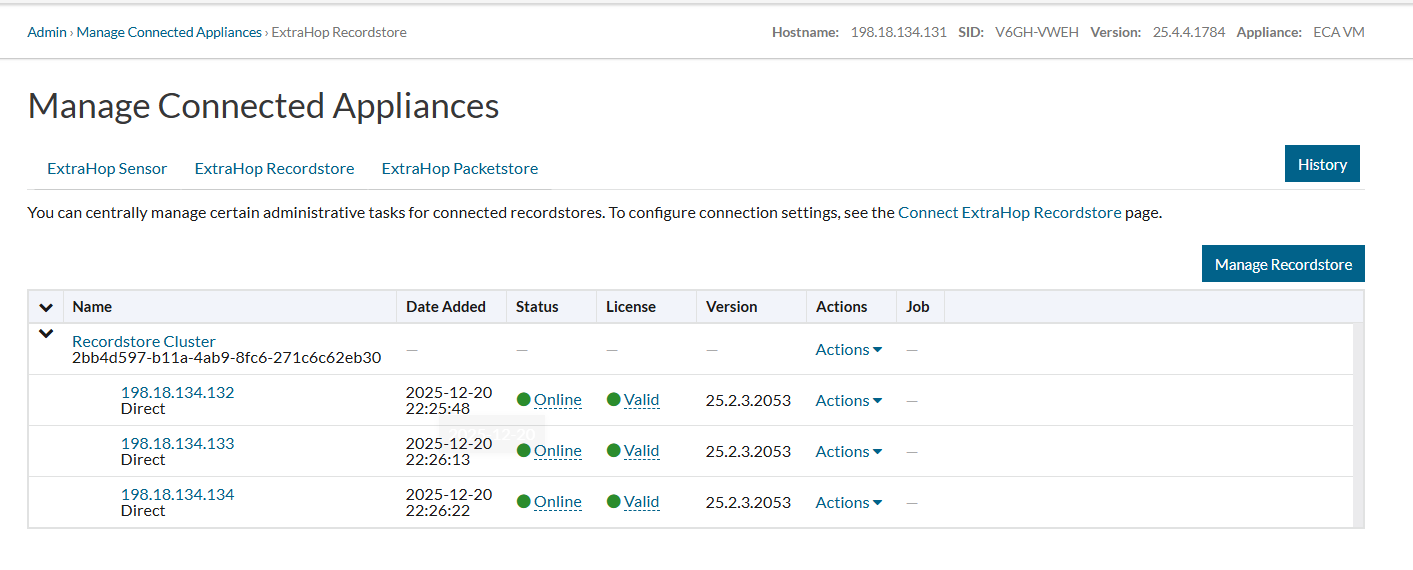The width and height of the screenshot is (1413, 570).
Task: Click Direct label under 198.18.134.133
Action: pos(143,459)
